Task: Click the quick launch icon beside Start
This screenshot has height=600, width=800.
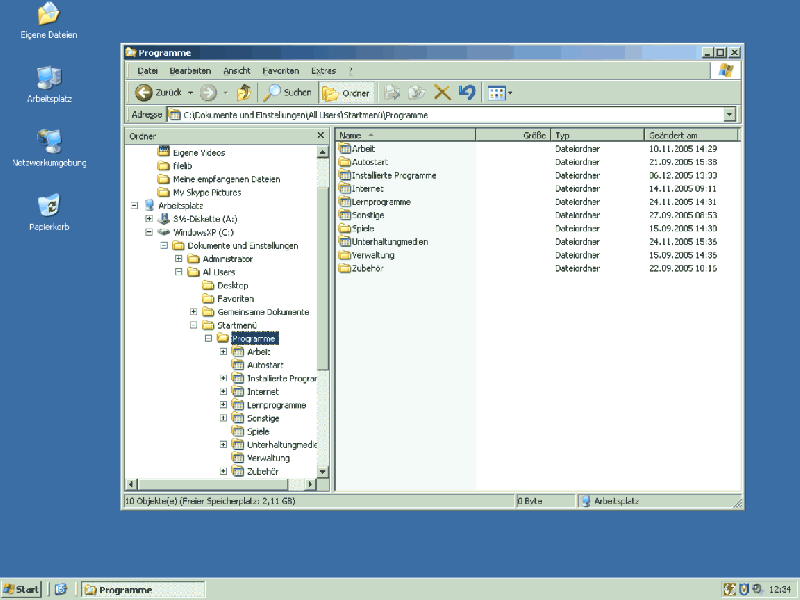Action: pyautogui.click(x=61, y=589)
